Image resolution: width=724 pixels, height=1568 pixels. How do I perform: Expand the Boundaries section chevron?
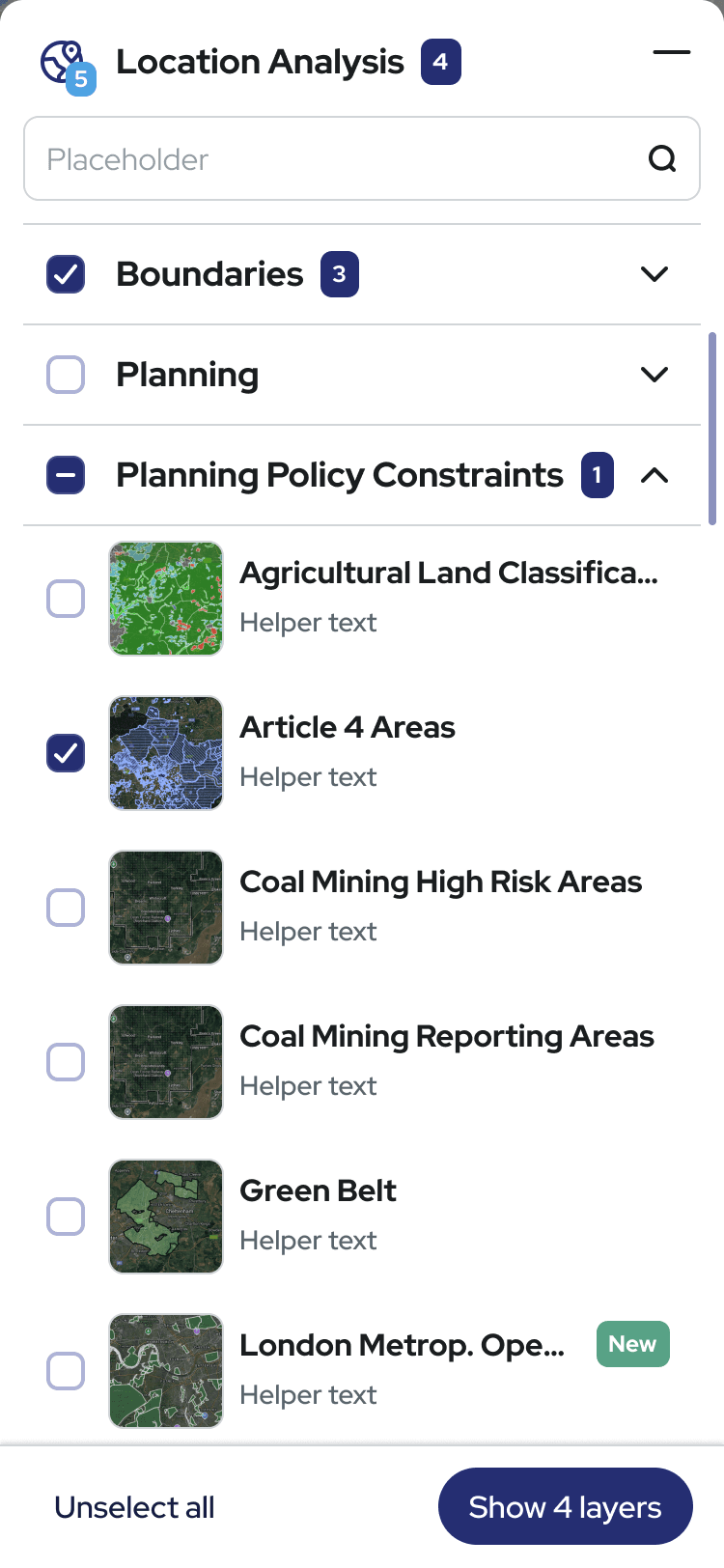tap(654, 274)
